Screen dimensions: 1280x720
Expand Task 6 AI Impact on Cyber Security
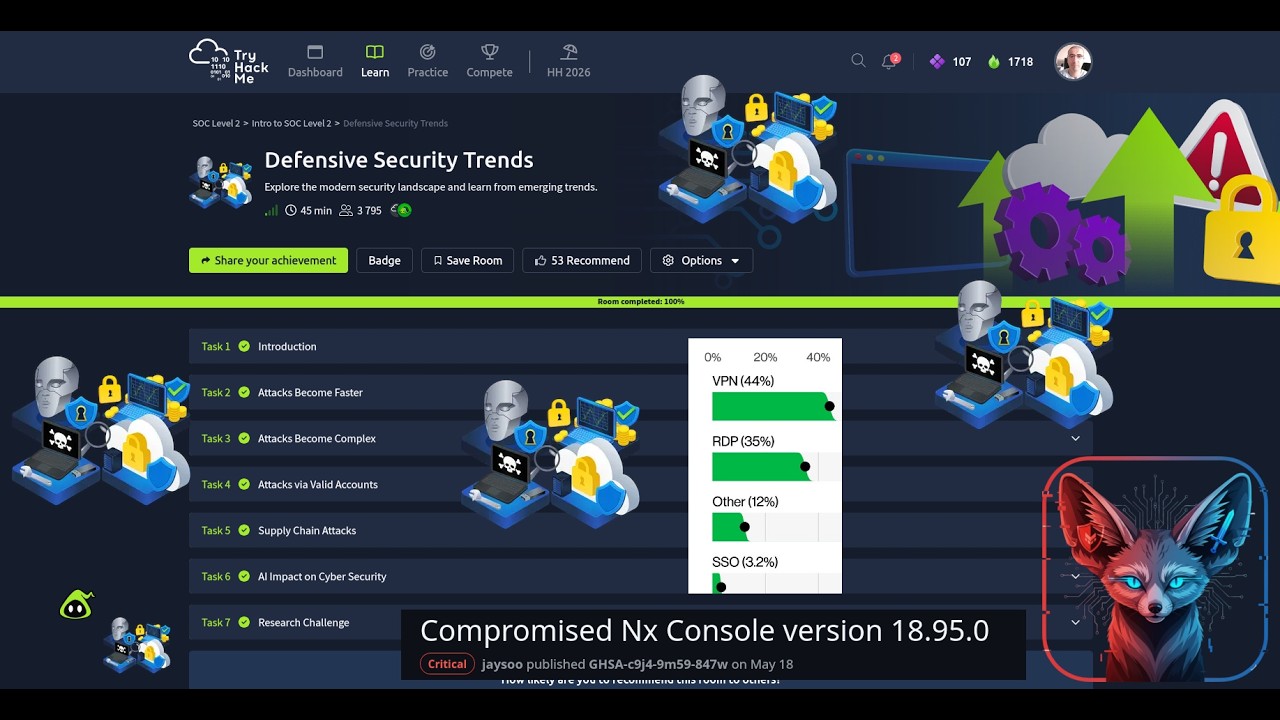[640, 577]
